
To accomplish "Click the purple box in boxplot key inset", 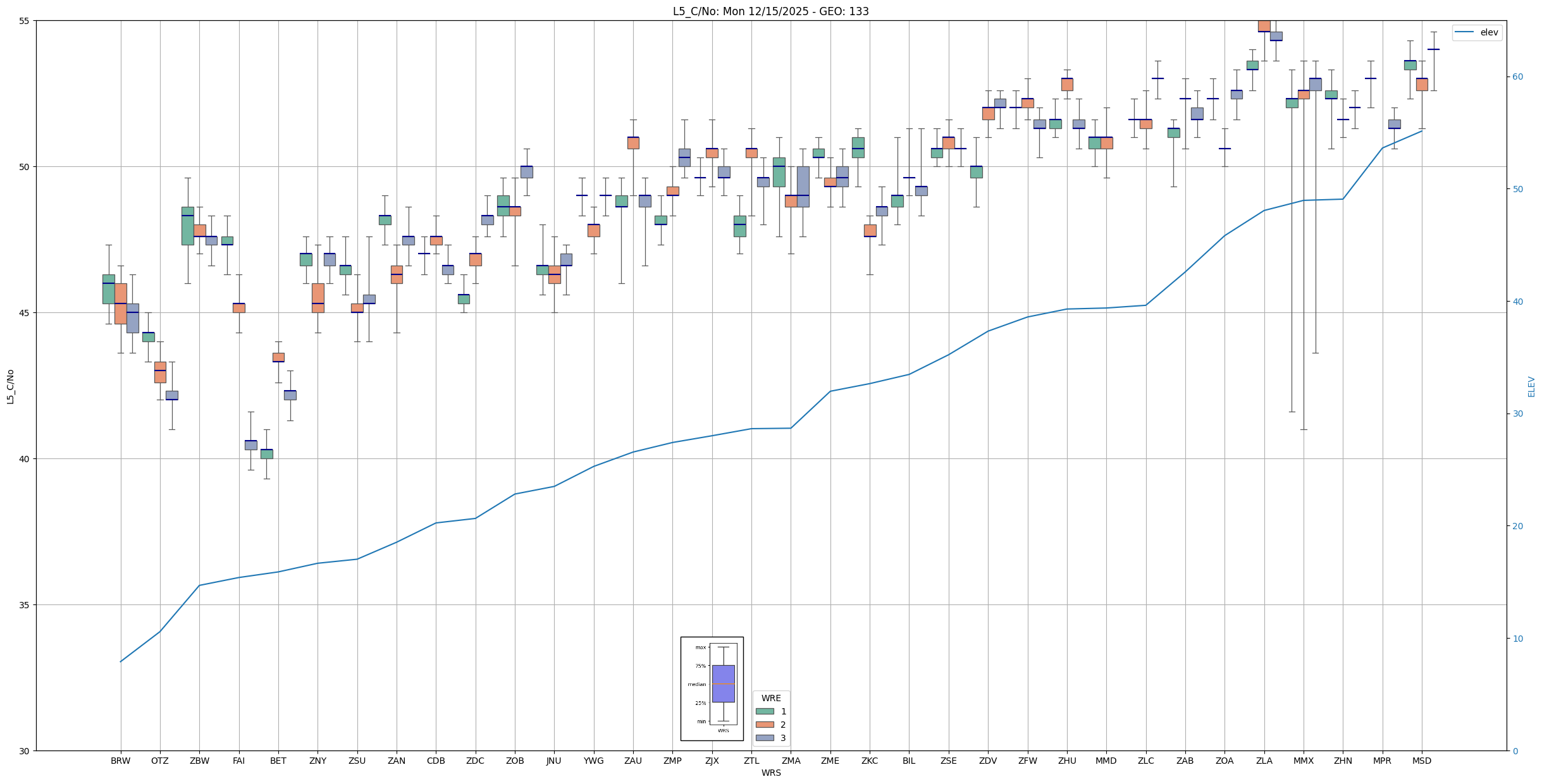I will (x=723, y=683).
